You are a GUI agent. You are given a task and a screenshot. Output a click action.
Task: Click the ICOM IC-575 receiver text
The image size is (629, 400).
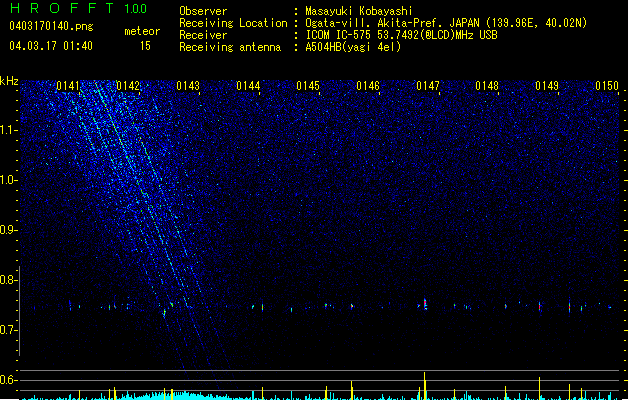point(402,35)
